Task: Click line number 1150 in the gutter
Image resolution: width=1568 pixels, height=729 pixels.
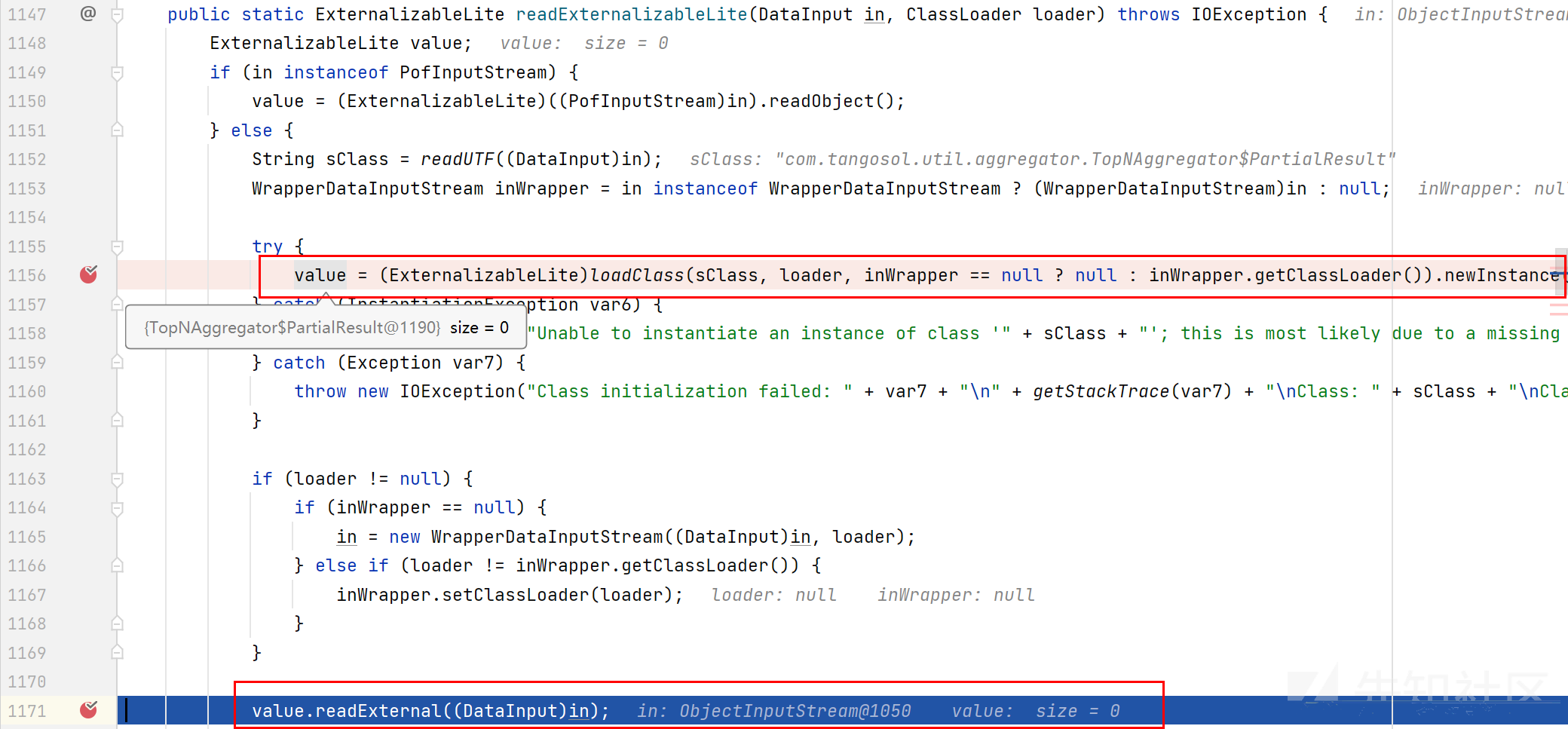Action: (27, 101)
